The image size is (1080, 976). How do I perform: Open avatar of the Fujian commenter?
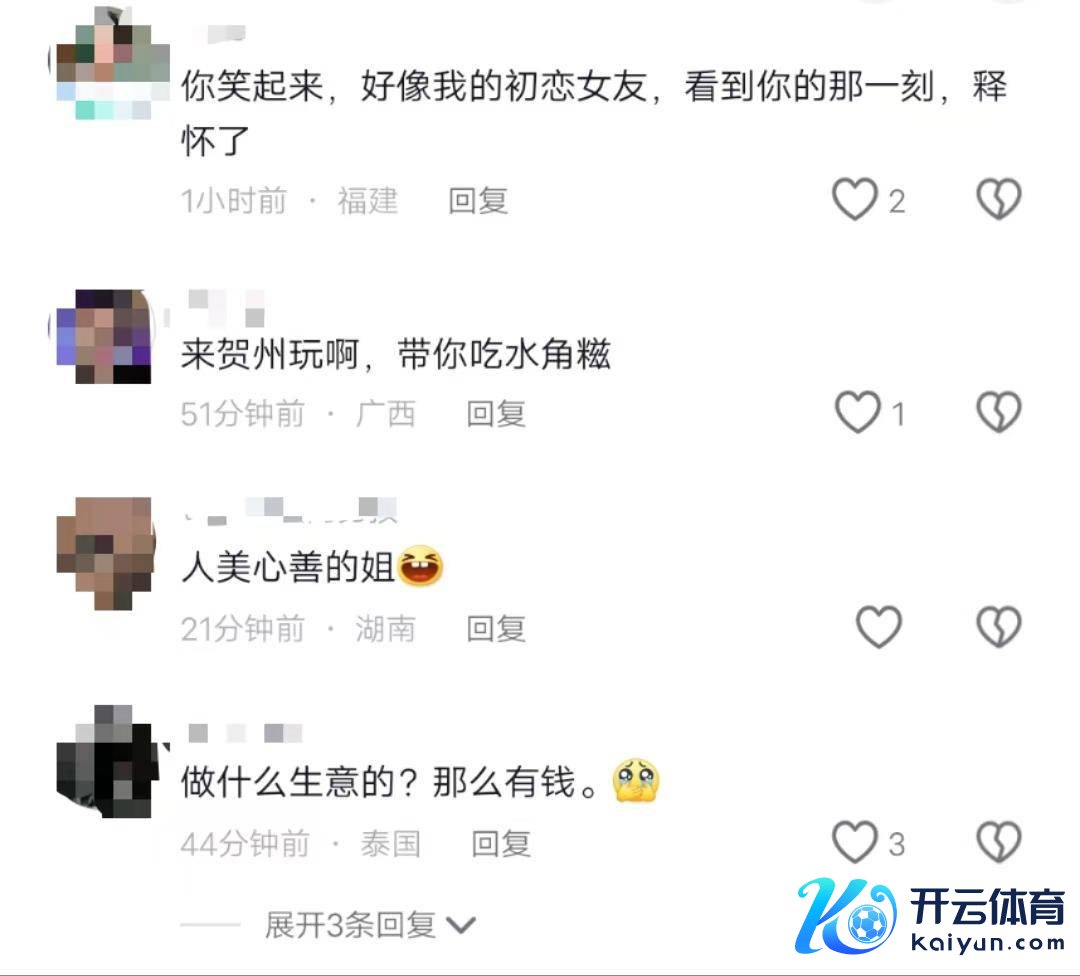point(112,63)
